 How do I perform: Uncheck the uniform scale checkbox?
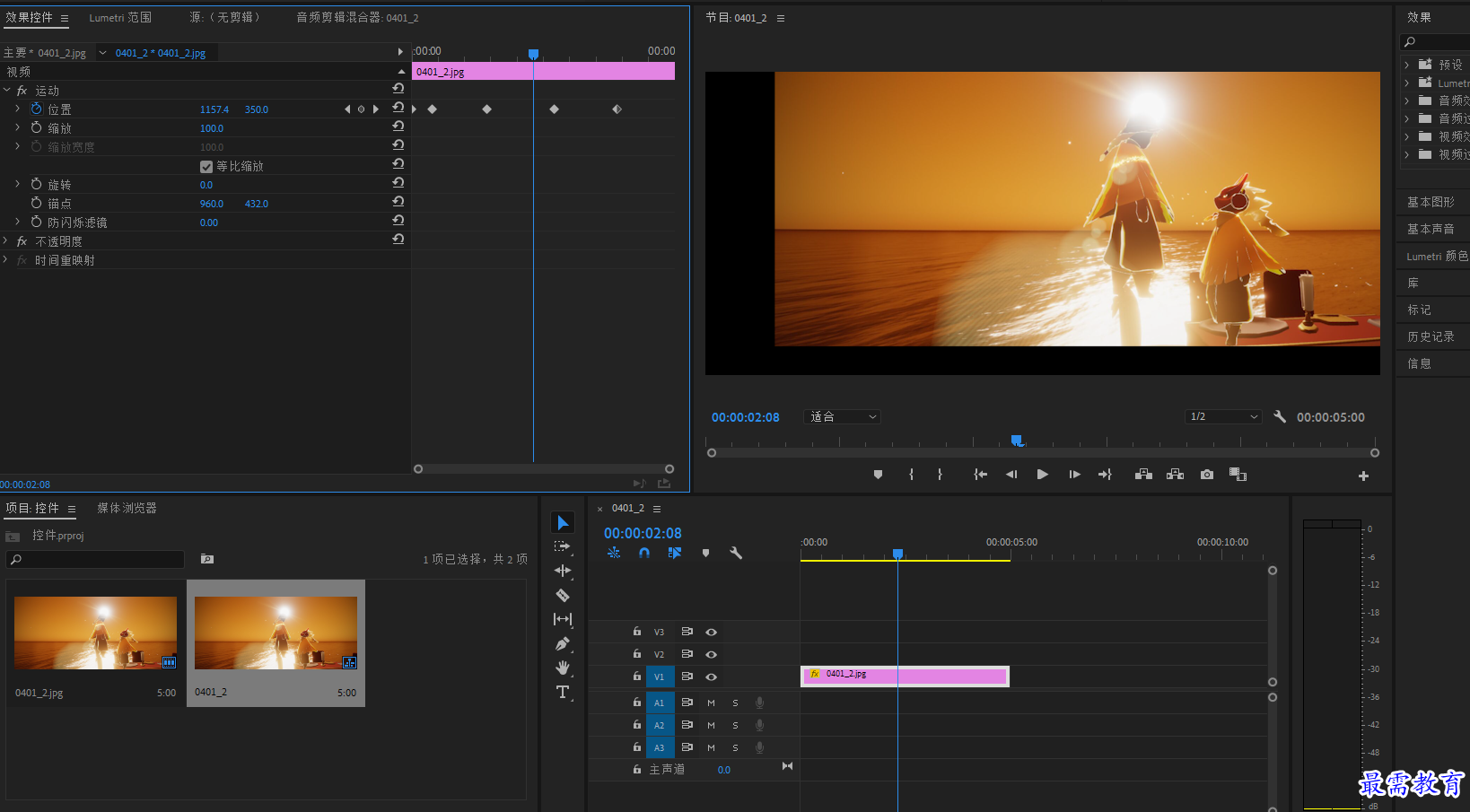pyautogui.click(x=206, y=167)
